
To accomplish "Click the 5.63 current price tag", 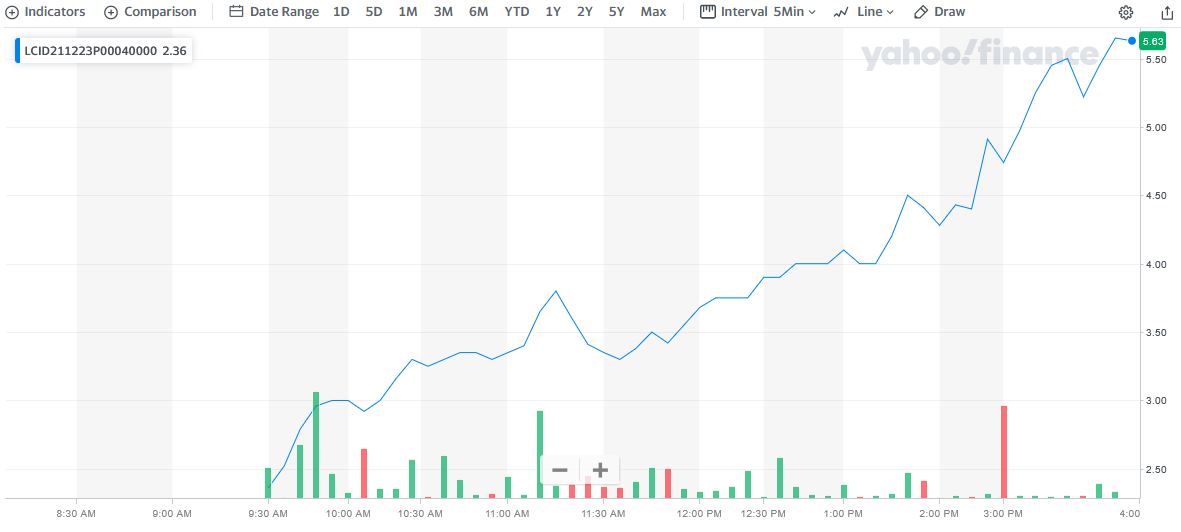I will 1152,41.
